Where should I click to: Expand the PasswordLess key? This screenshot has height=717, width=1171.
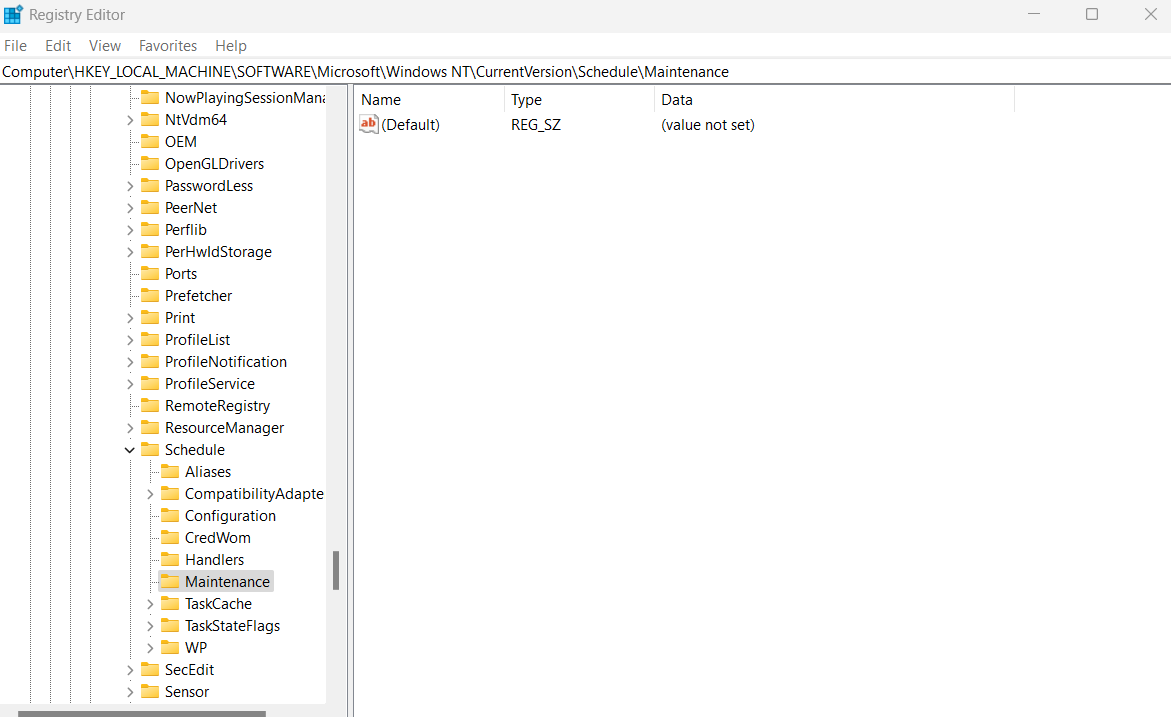pyautogui.click(x=130, y=186)
